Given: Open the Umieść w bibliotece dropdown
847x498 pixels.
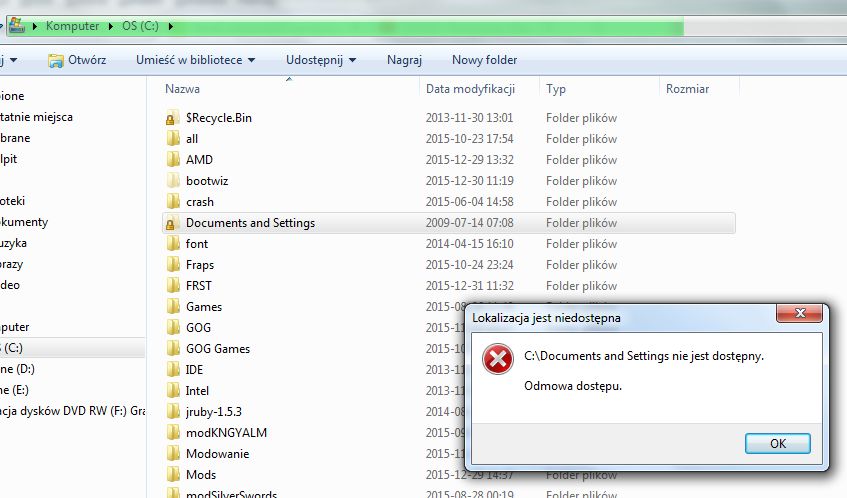Looking at the screenshot, I should 195,60.
